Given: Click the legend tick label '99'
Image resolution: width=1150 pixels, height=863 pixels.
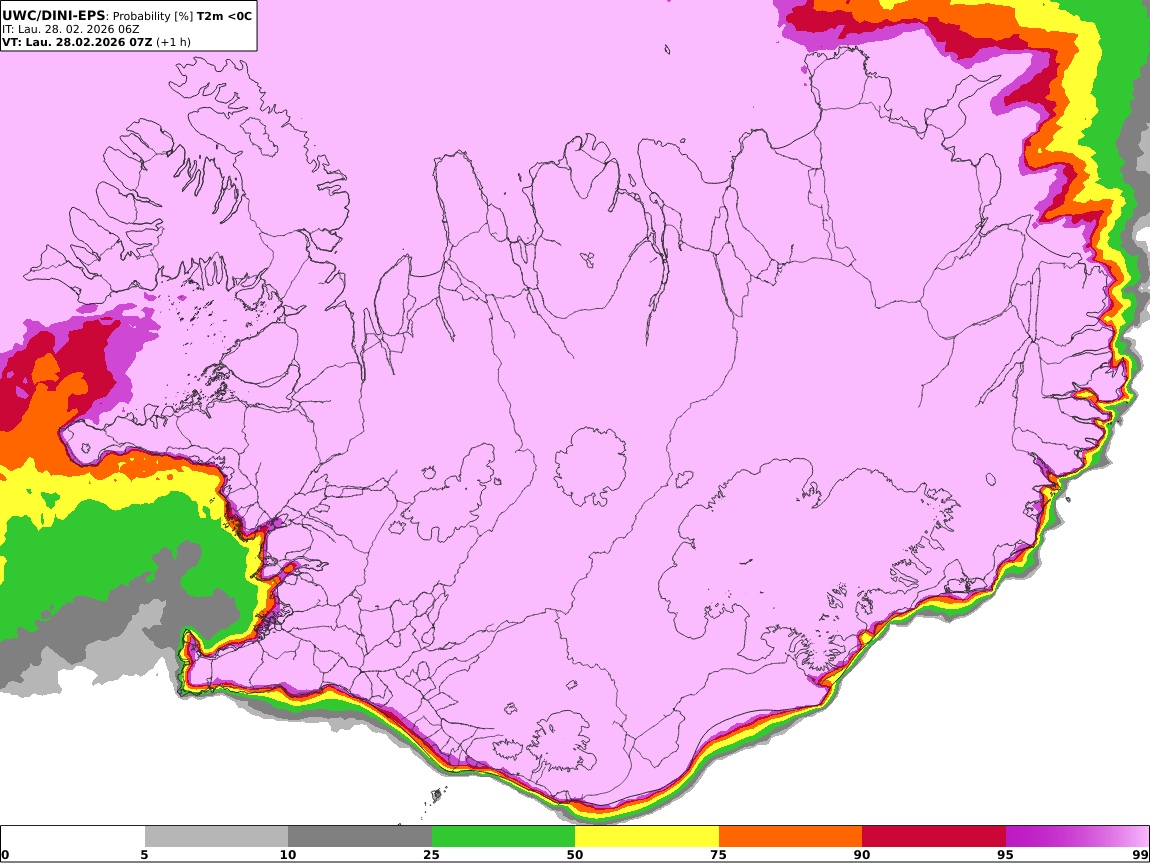Looking at the screenshot, I should click(x=1140, y=854).
